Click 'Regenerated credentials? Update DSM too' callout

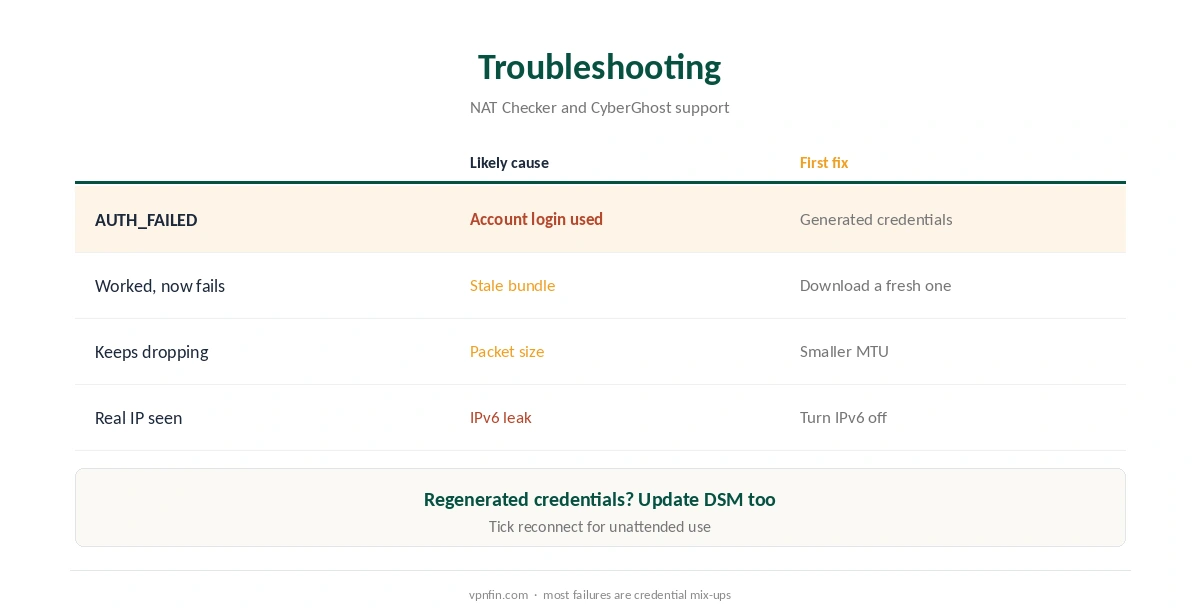click(599, 499)
